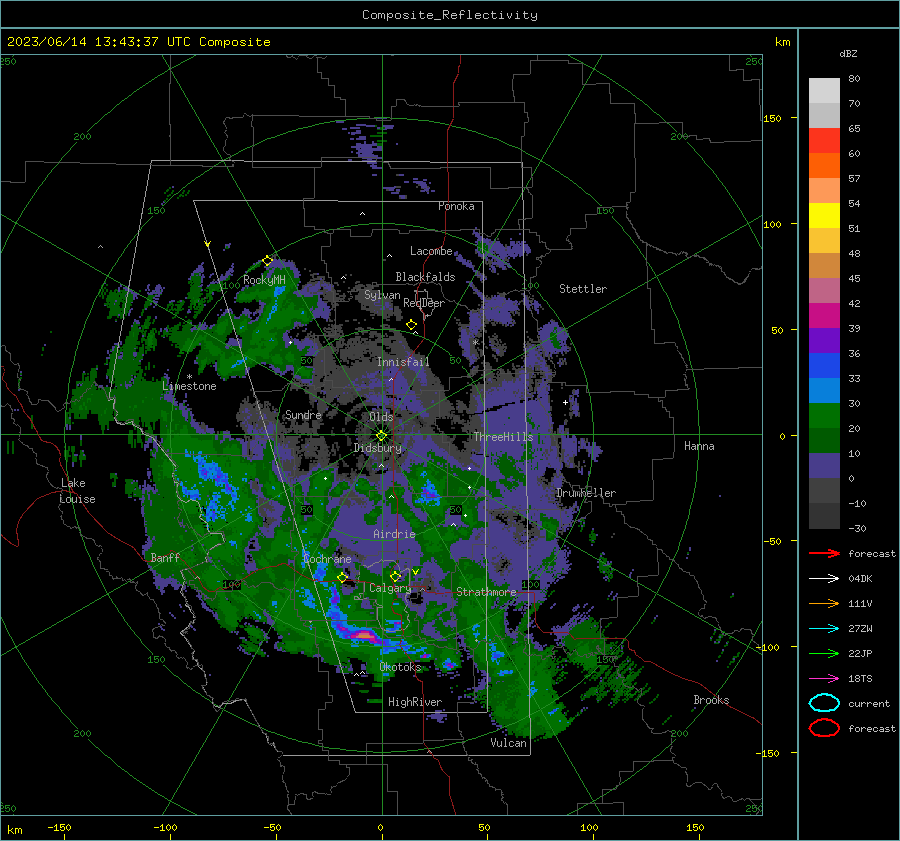Image resolution: width=900 pixels, height=841 pixels.
Task: Select the blue 36 dBZ color swatch
Action: tap(824, 365)
